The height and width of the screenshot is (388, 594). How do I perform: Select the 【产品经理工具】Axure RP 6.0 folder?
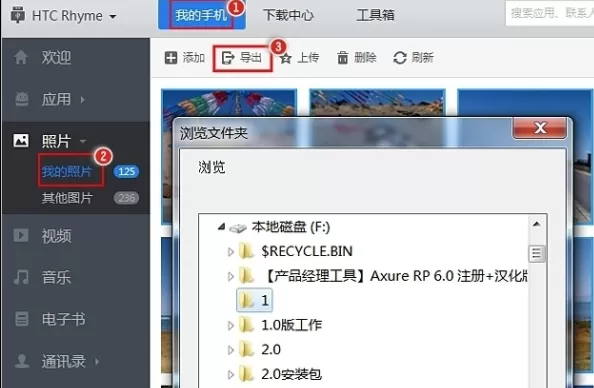394,276
